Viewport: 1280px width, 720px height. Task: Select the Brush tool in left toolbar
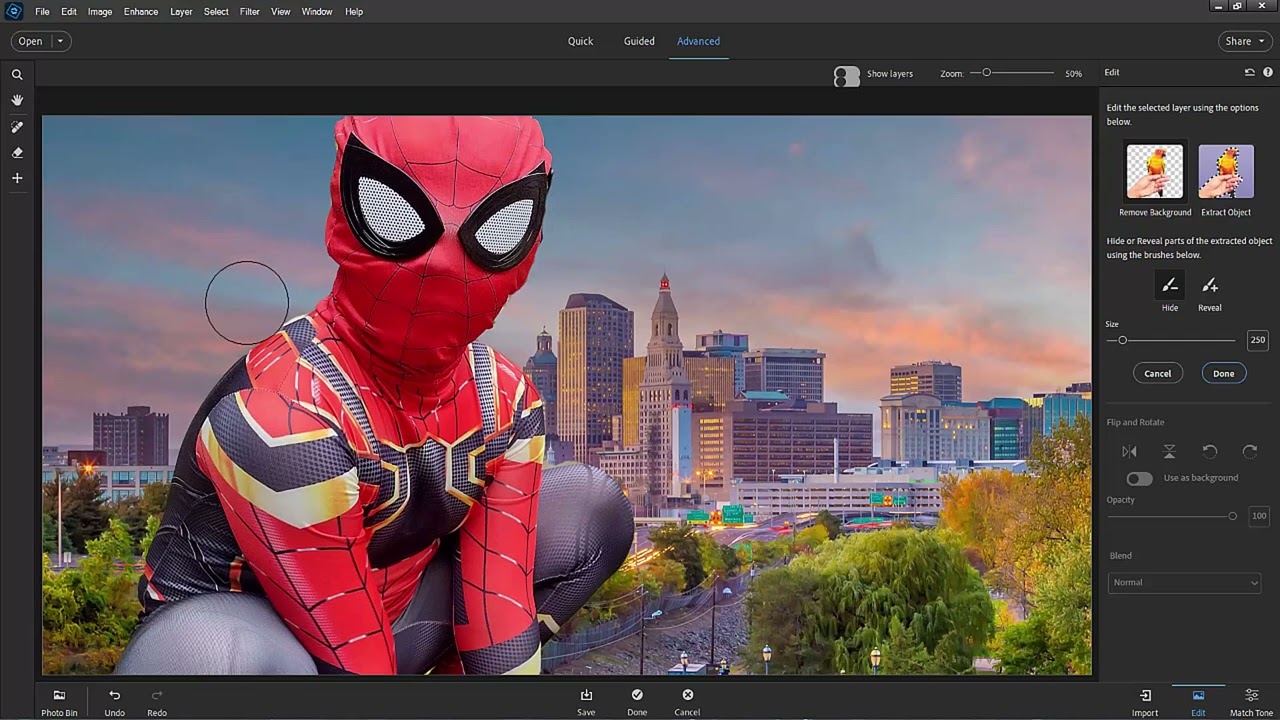[17, 127]
